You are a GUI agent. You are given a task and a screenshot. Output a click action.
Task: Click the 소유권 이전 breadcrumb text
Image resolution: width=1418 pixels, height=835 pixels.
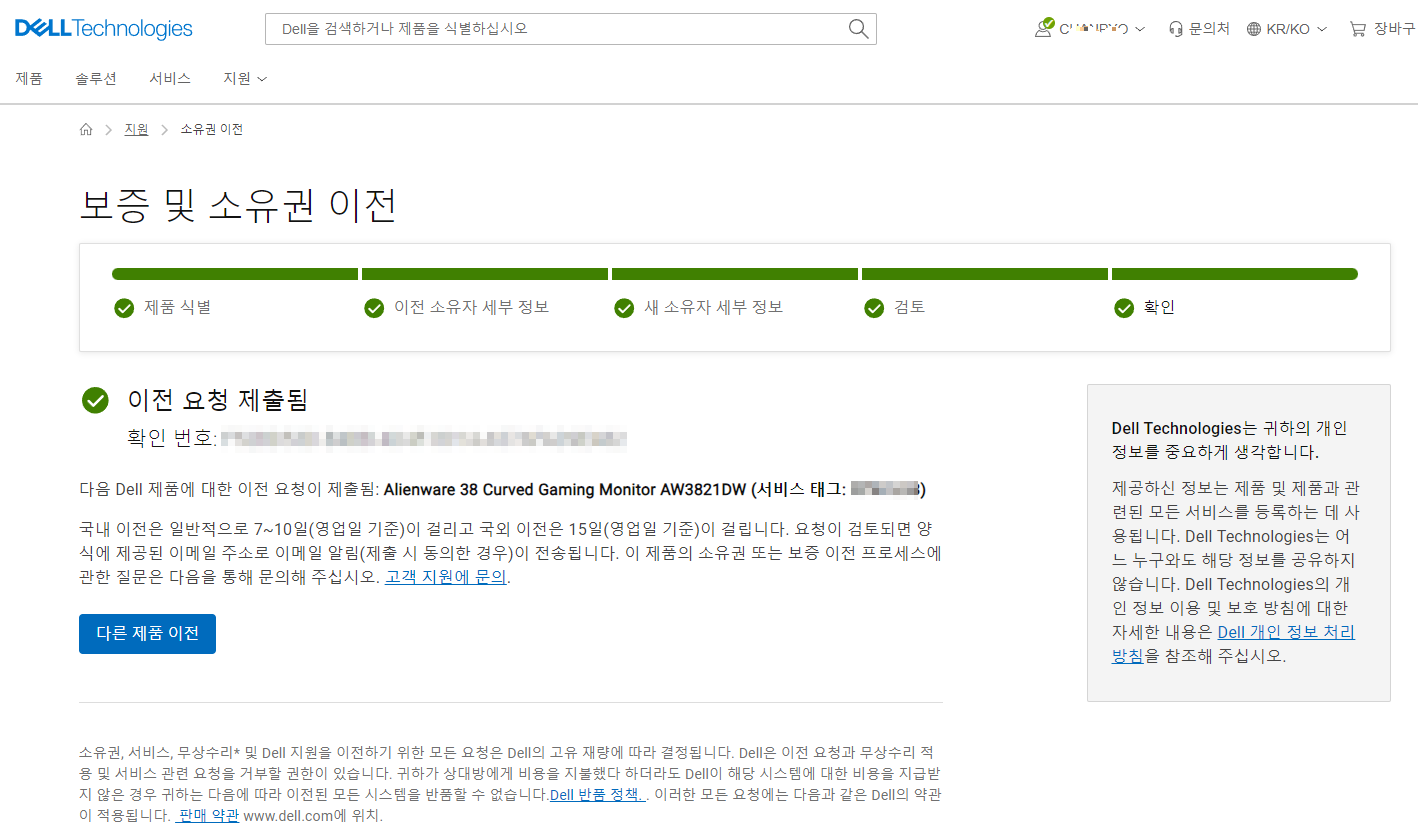point(211,129)
